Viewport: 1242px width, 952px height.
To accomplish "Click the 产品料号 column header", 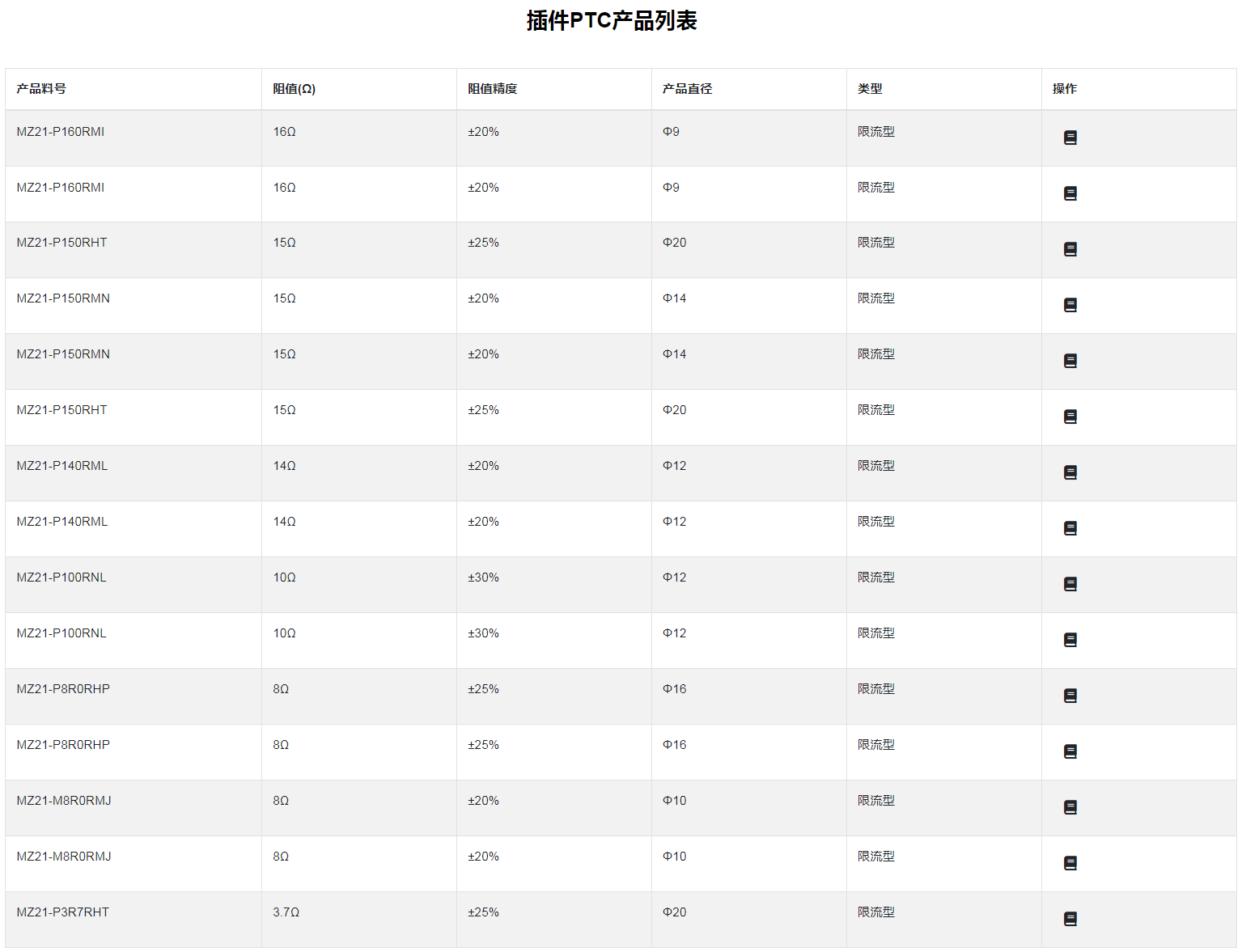I will 41,89.
